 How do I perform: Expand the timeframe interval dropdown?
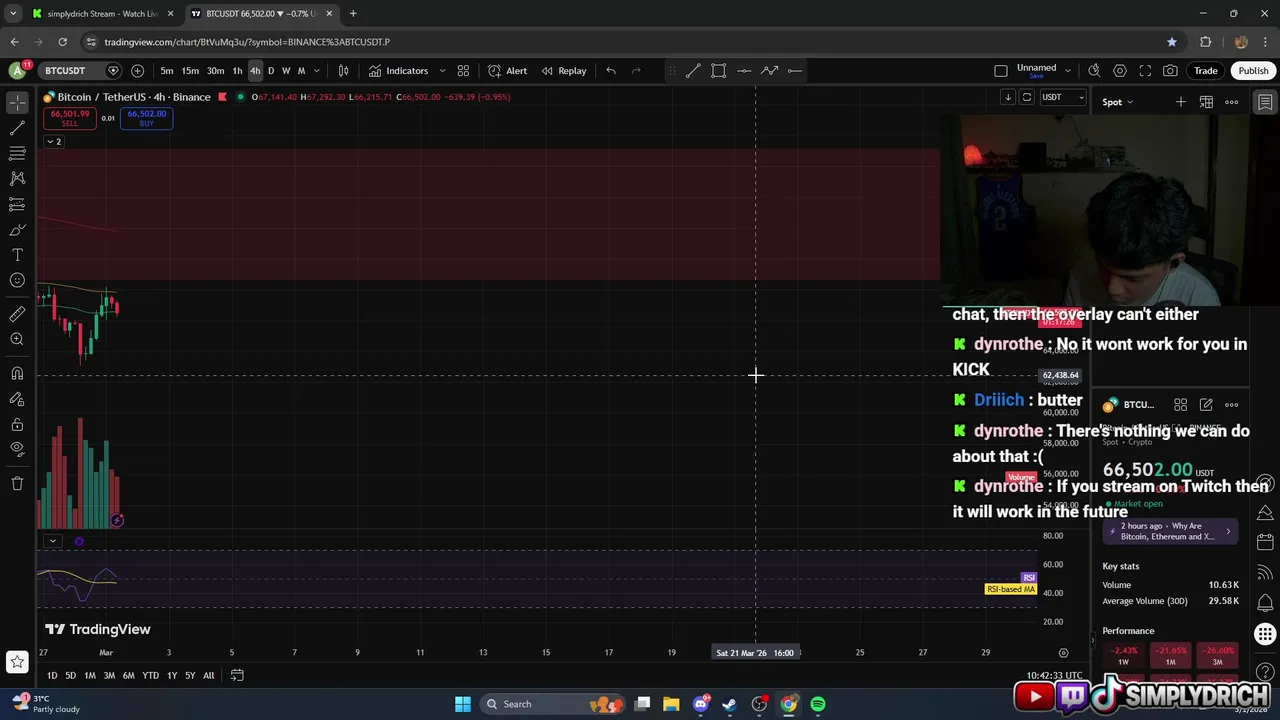pyautogui.click(x=317, y=71)
